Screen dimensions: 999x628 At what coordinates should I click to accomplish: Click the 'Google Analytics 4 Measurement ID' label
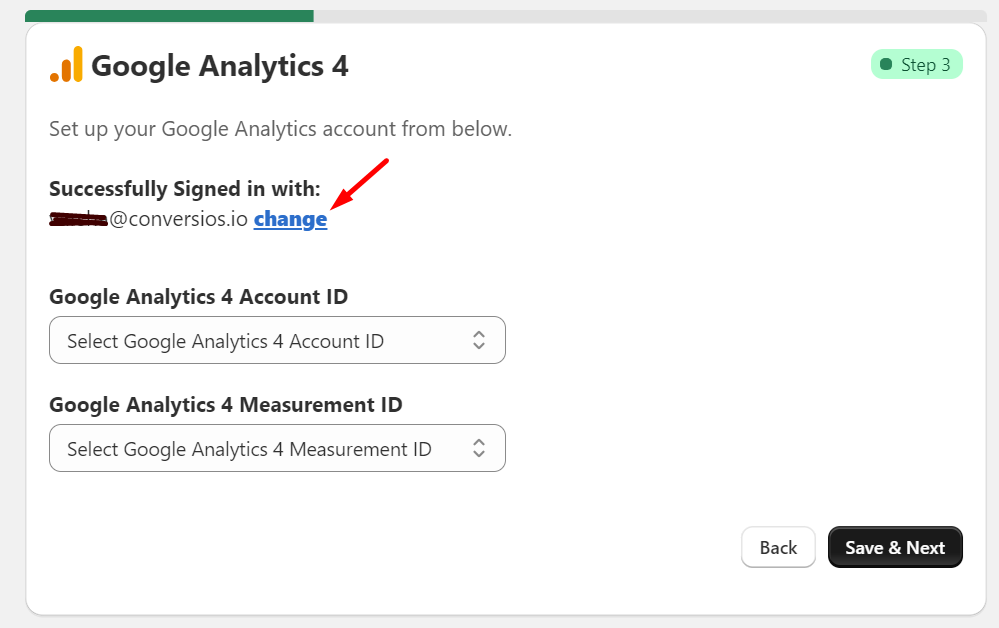[226, 405]
